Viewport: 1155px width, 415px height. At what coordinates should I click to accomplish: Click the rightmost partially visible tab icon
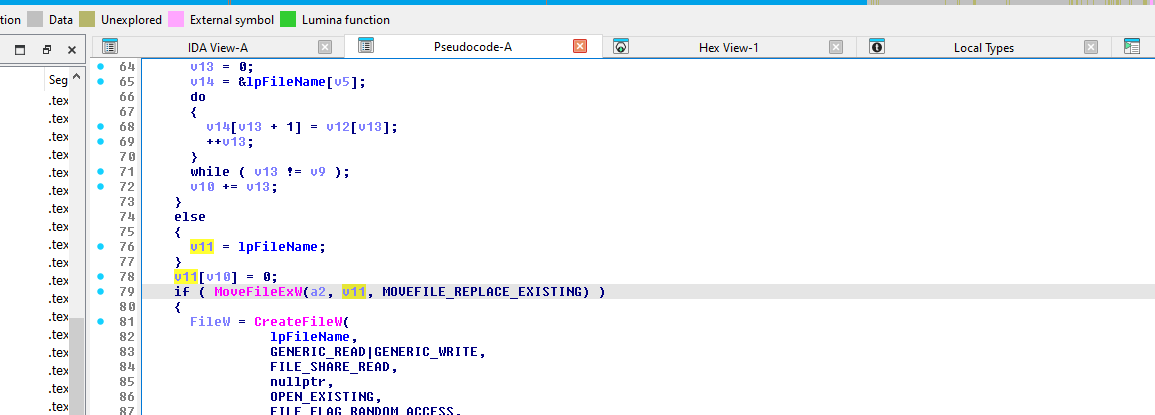1131,47
